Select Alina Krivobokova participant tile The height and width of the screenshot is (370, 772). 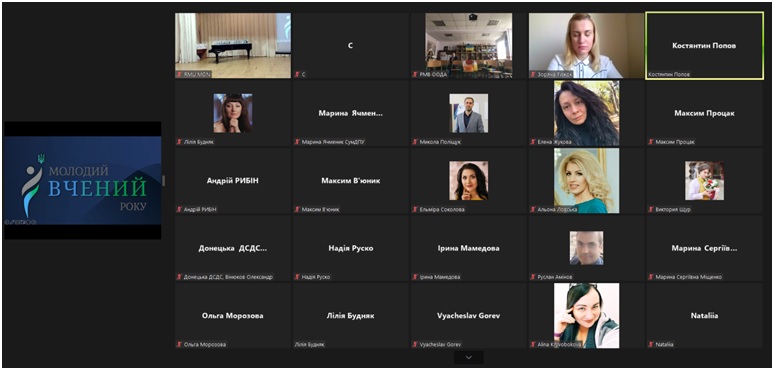(x=586, y=315)
